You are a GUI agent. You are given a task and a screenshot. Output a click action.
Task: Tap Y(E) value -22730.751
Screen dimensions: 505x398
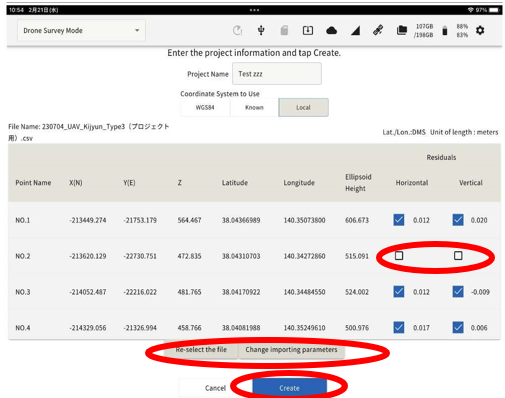click(140, 256)
